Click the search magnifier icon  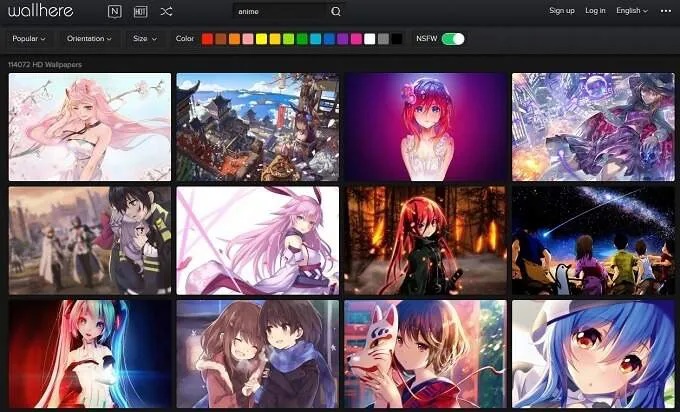click(x=336, y=12)
